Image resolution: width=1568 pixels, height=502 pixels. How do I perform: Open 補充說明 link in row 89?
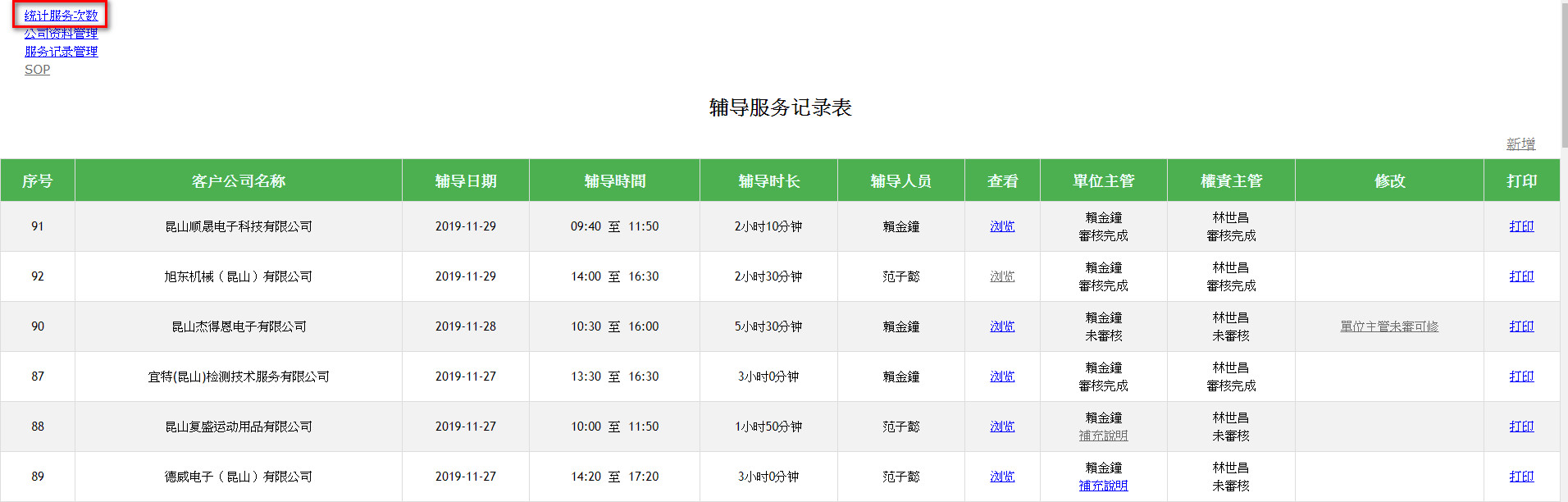1103,486
